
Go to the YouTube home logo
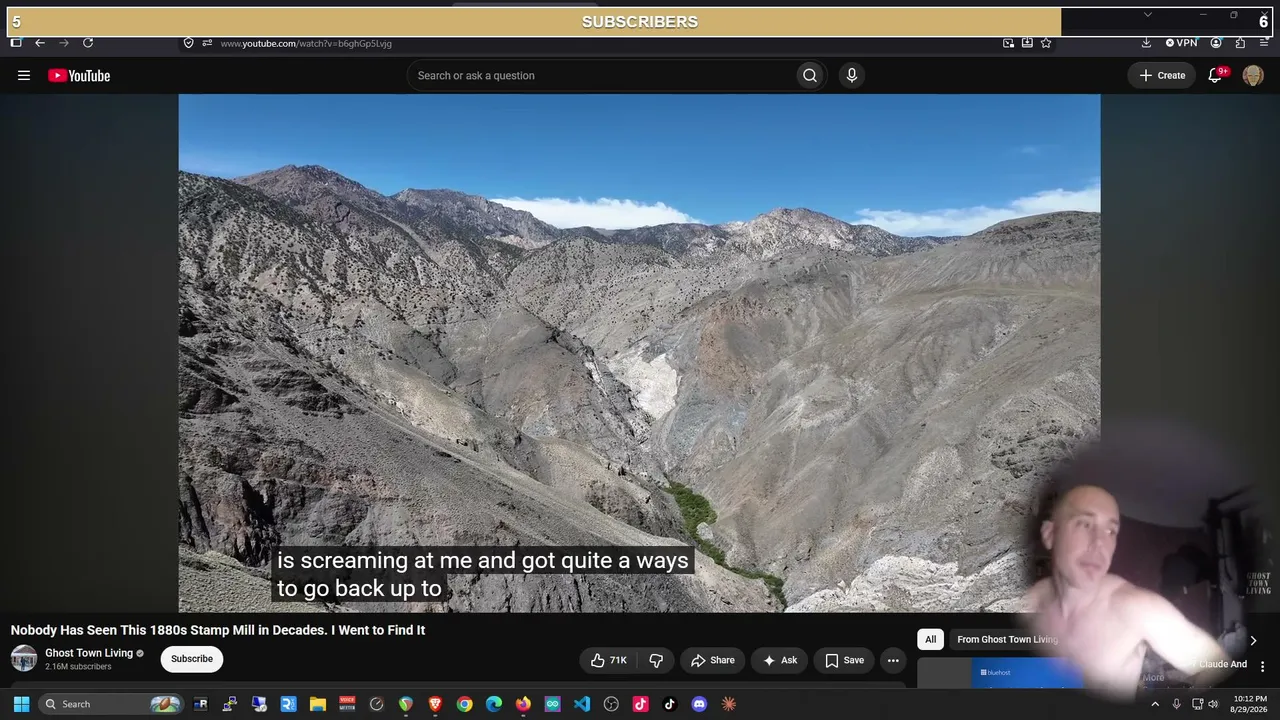79,76
